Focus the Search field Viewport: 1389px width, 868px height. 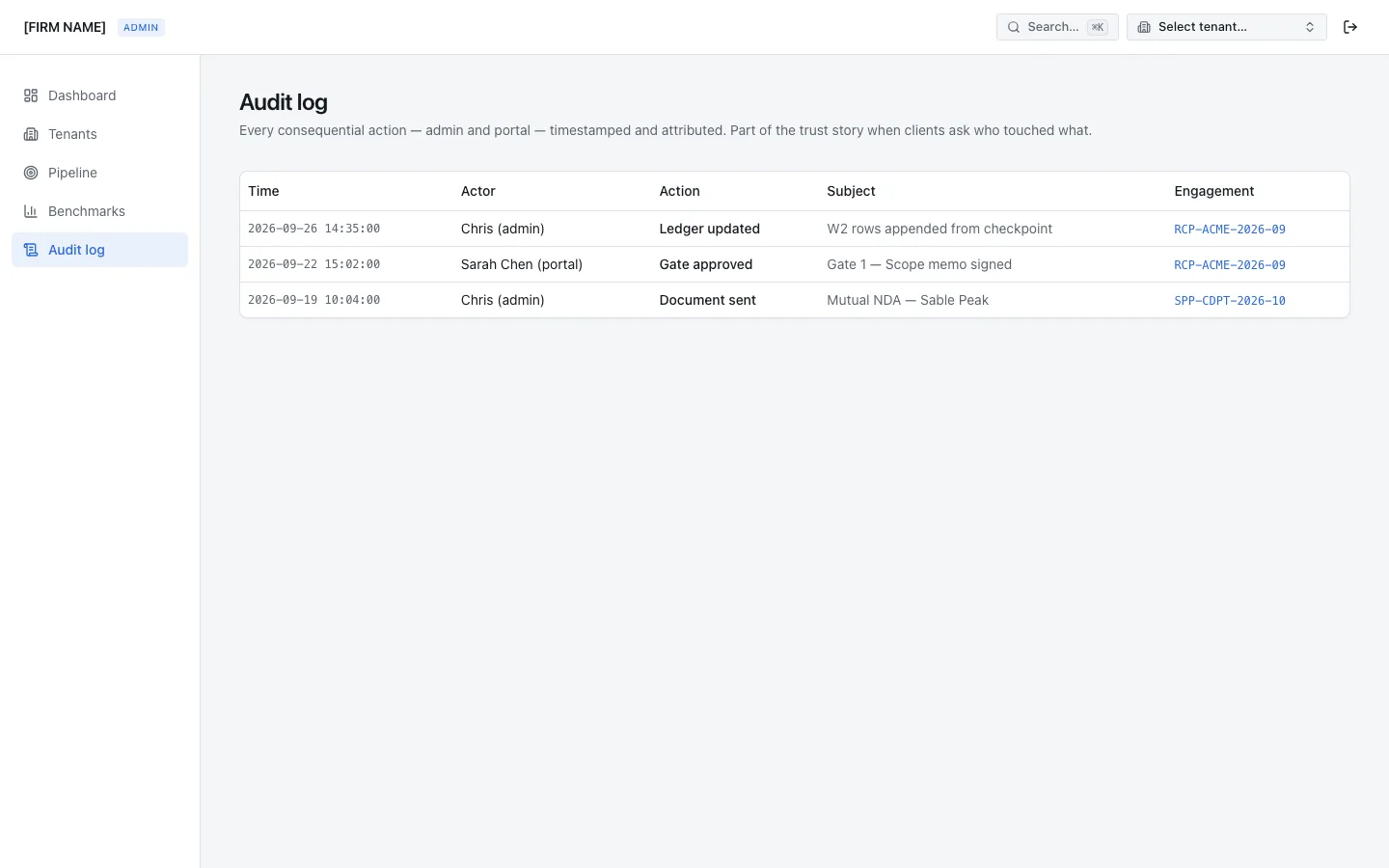coord(1057,27)
